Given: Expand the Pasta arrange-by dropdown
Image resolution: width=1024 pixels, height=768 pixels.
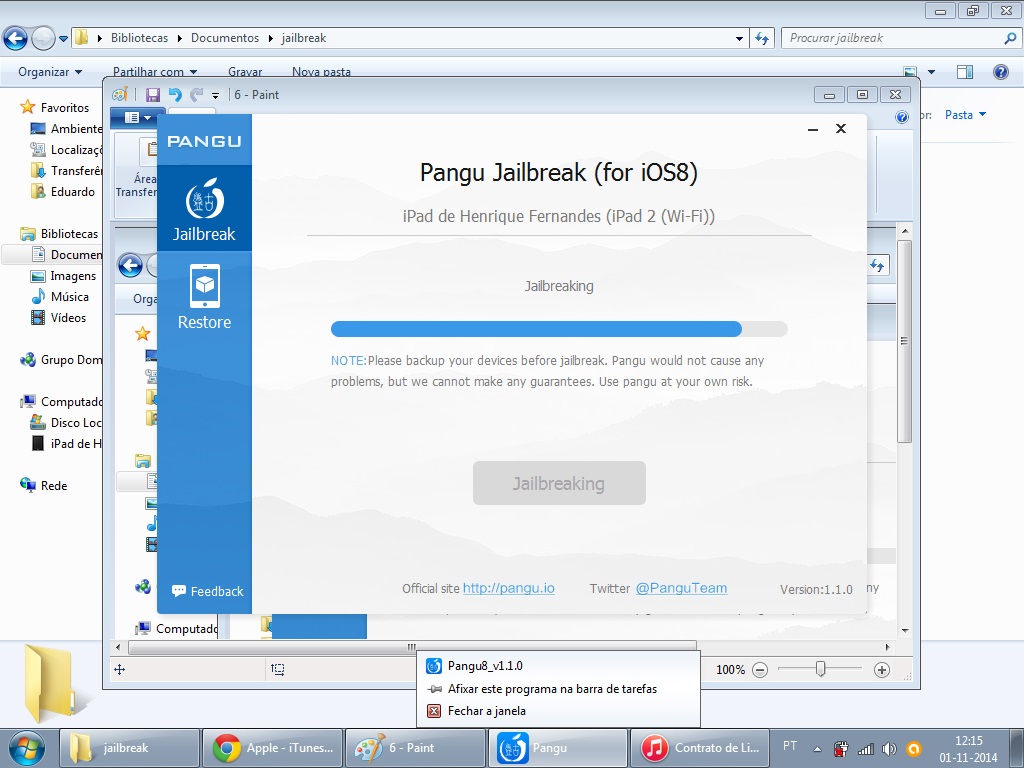Looking at the screenshot, I should point(965,115).
